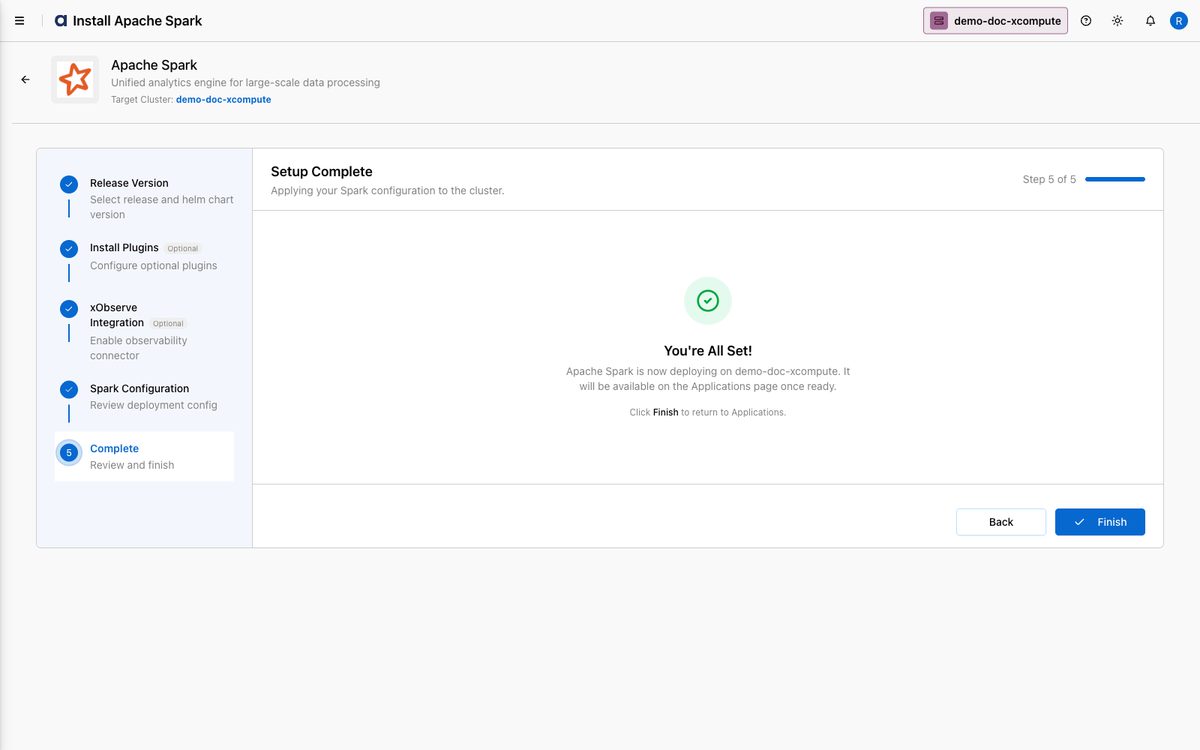Open the hamburger navigation menu
This screenshot has height=750, width=1200.
point(19,21)
